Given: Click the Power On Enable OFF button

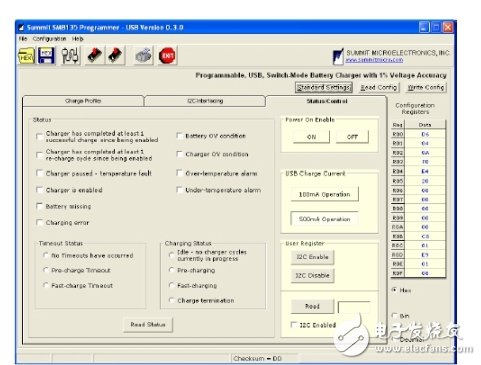Looking at the screenshot, I should click(352, 137).
